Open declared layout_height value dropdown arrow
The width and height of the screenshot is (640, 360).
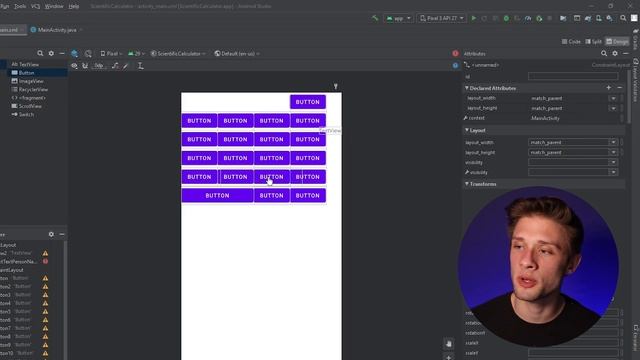point(613,108)
